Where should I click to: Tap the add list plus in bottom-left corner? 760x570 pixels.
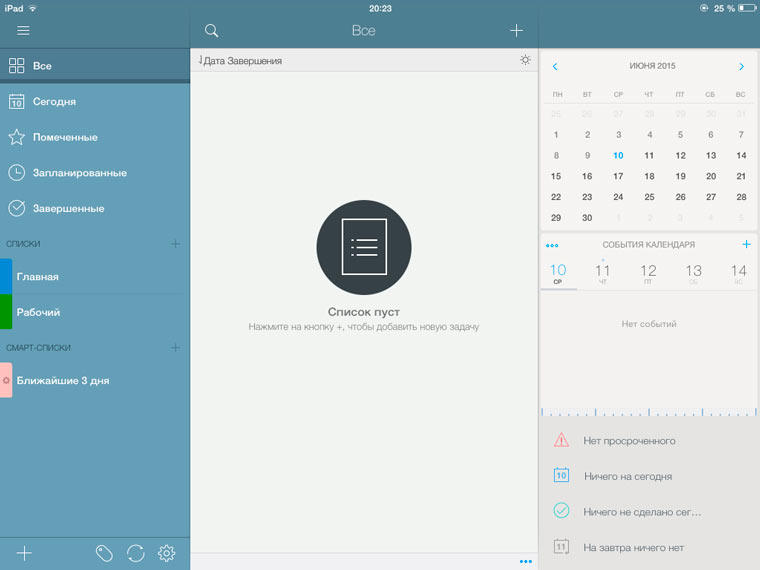click(x=24, y=553)
